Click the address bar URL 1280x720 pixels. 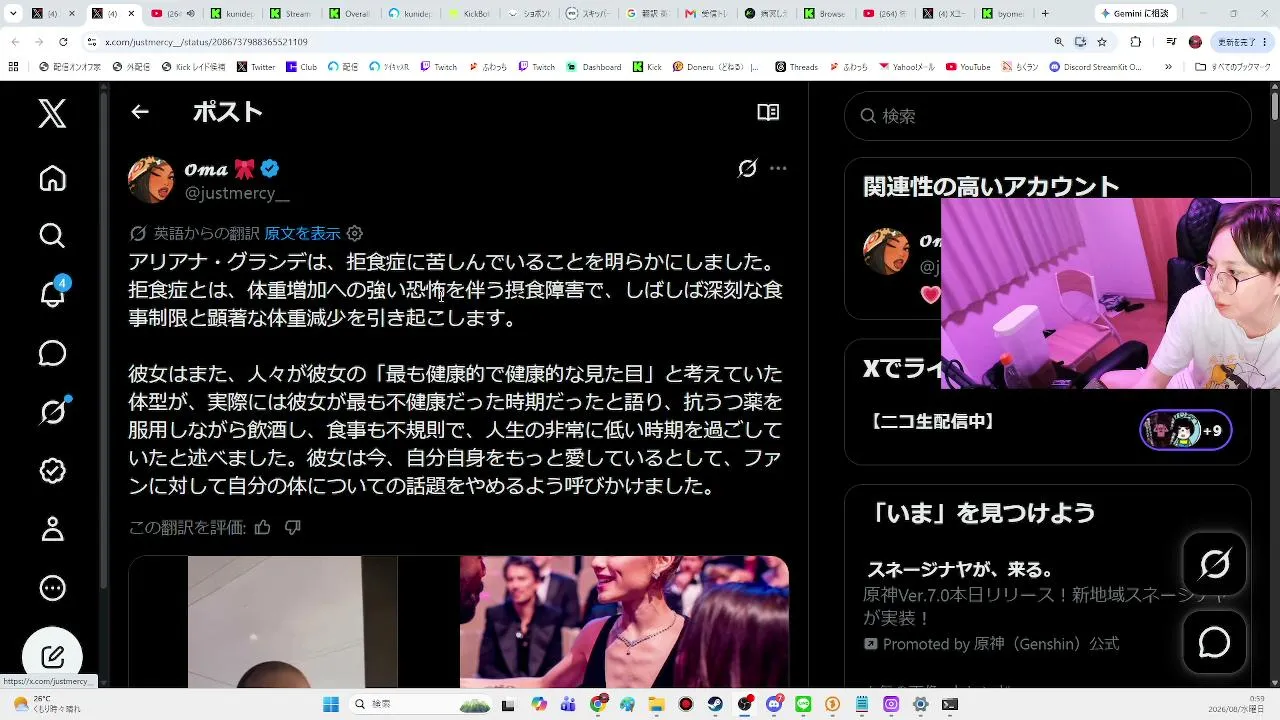click(x=207, y=42)
